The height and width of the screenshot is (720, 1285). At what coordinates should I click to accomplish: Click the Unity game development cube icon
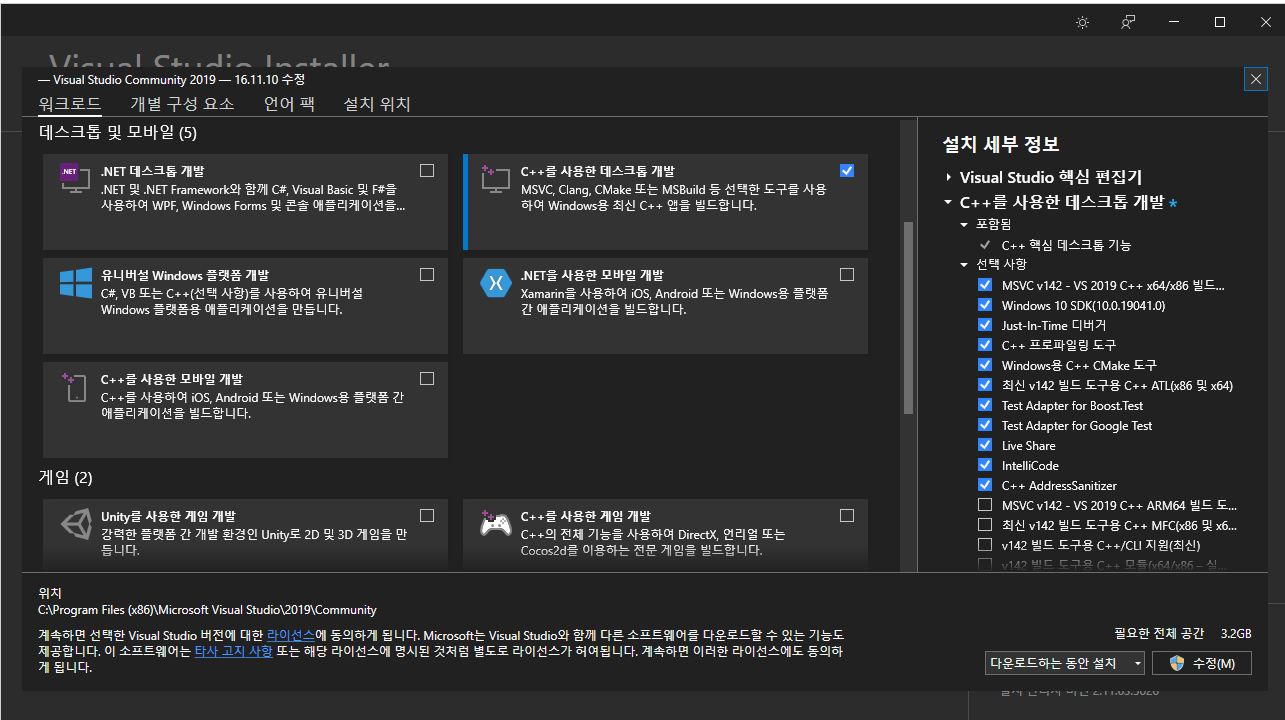click(x=76, y=524)
